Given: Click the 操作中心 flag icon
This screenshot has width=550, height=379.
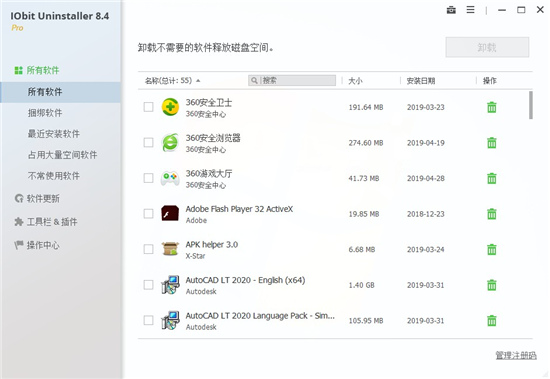Looking at the screenshot, I should [x=19, y=245].
